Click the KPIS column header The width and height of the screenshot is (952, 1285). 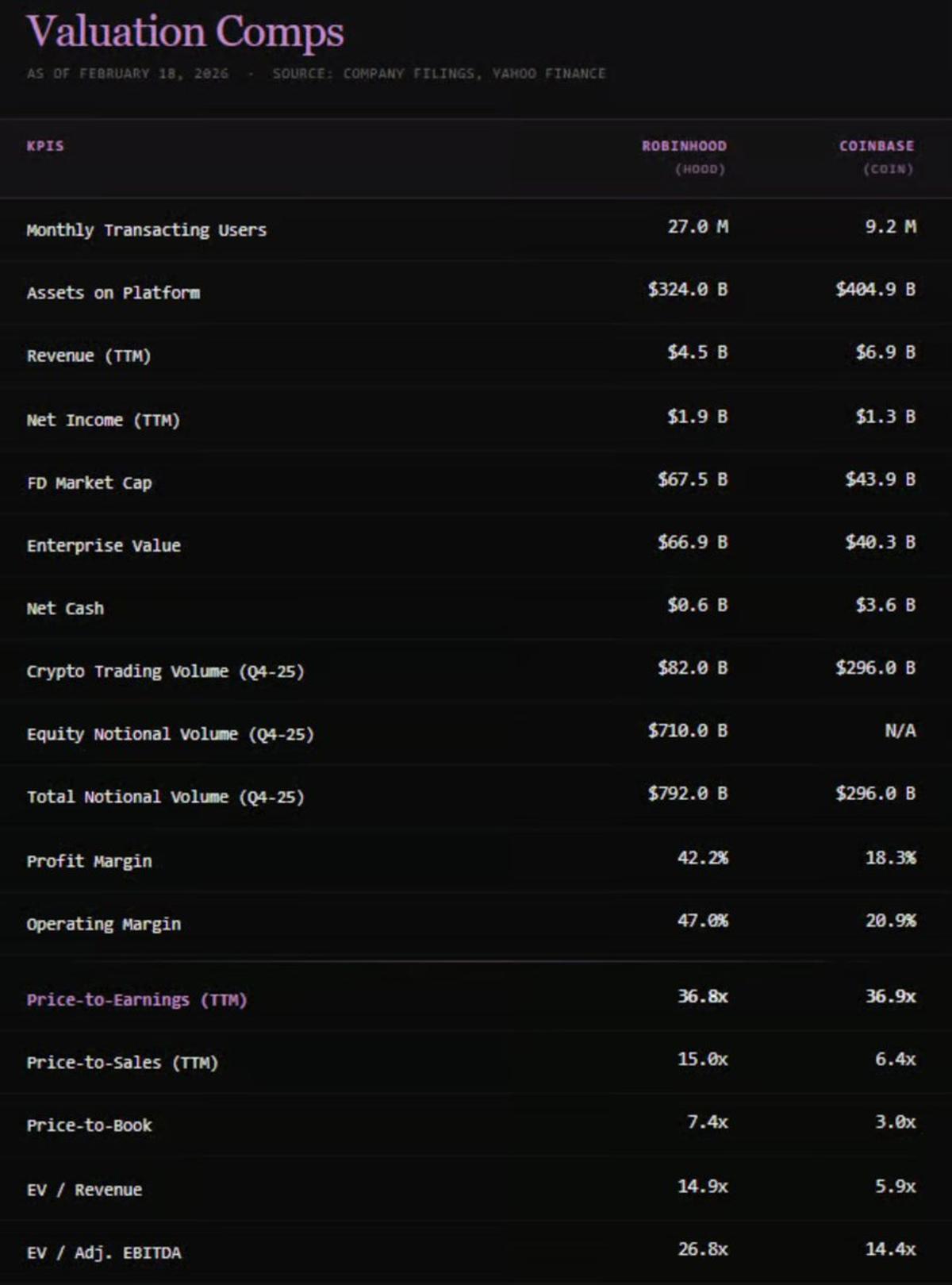[45, 146]
